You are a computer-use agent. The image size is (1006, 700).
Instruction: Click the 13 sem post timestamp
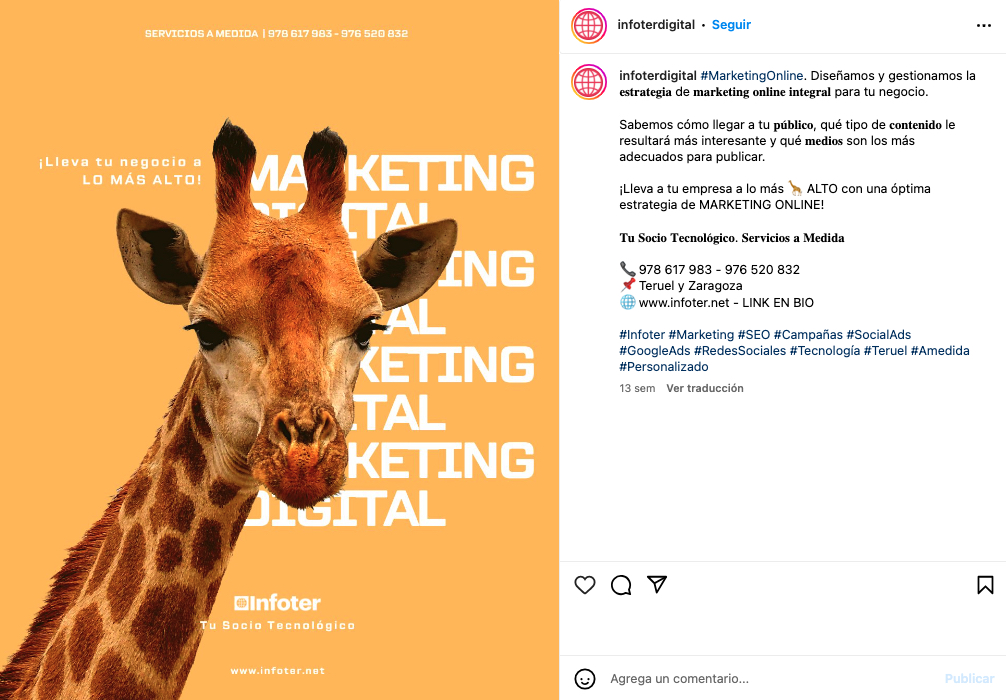[637, 388]
